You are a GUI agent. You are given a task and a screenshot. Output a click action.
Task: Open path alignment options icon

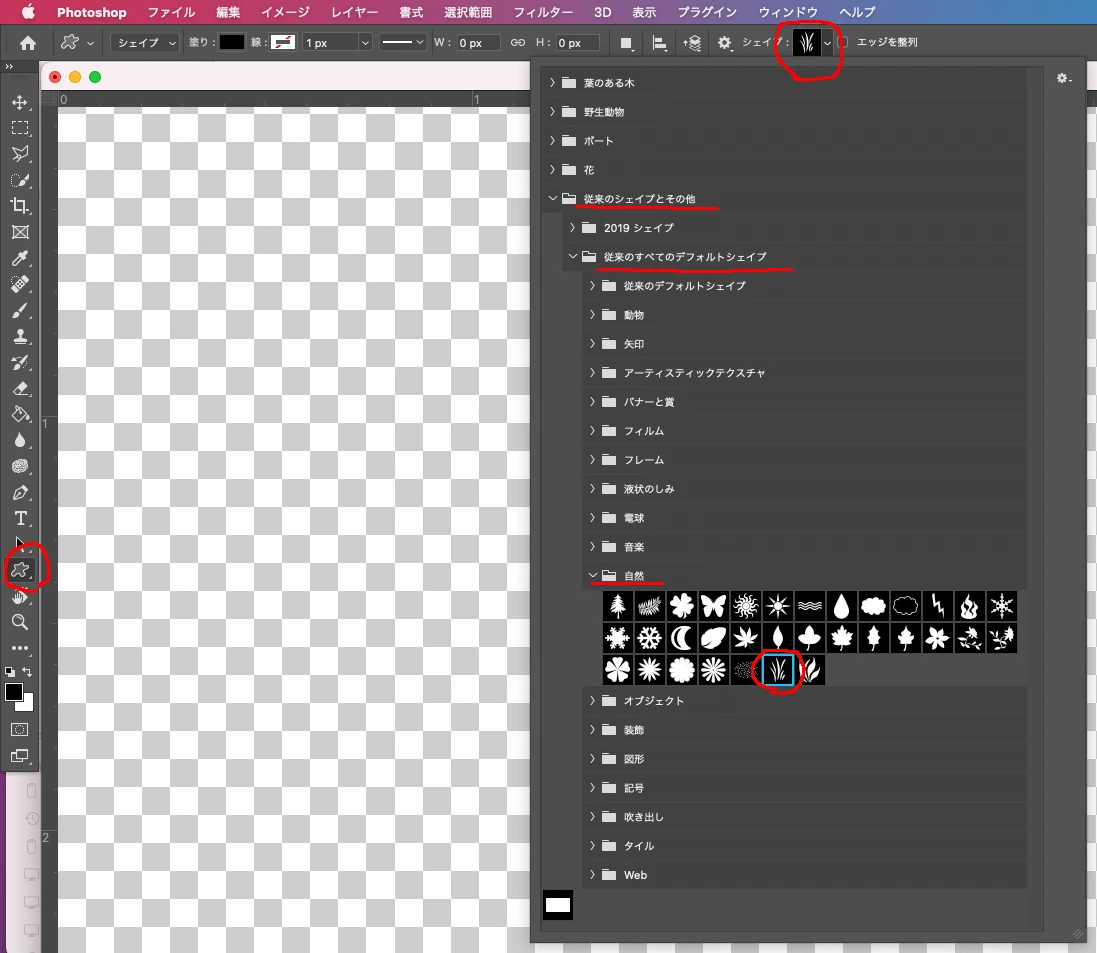[659, 43]
